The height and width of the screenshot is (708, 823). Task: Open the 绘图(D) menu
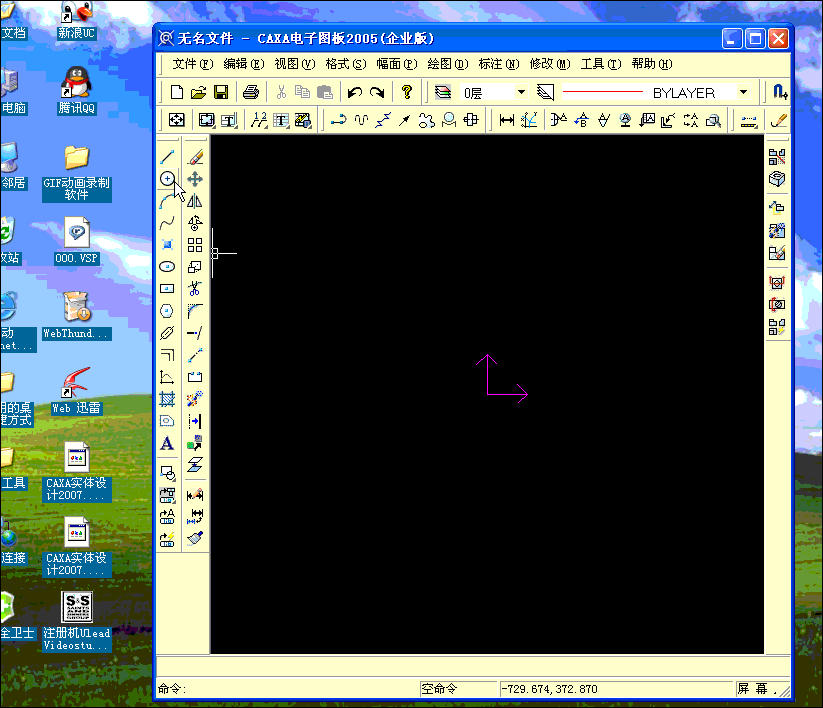pyautogui.click(x=448, y=64)
